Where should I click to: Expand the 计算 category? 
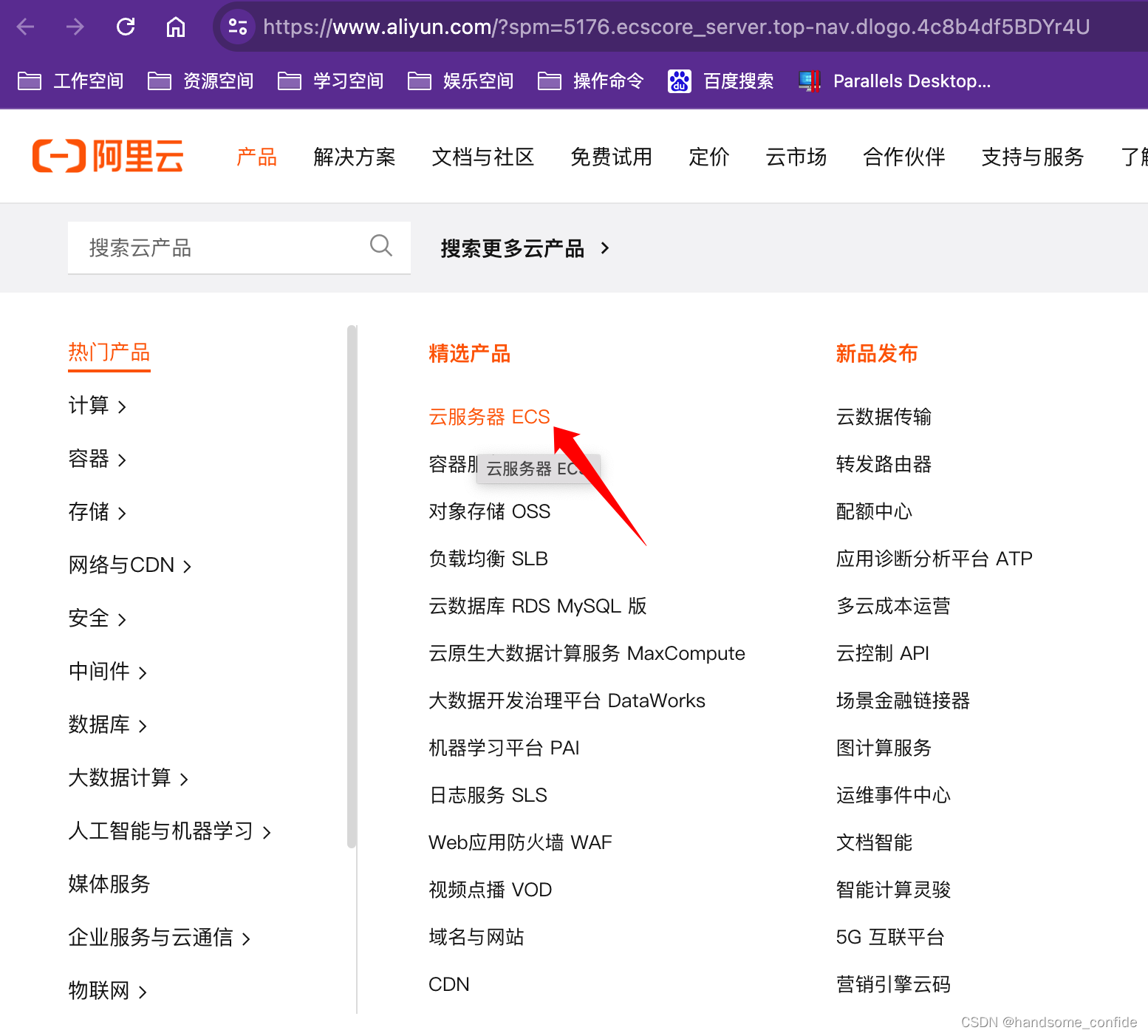pyautogui.click(x=98, y=406)
